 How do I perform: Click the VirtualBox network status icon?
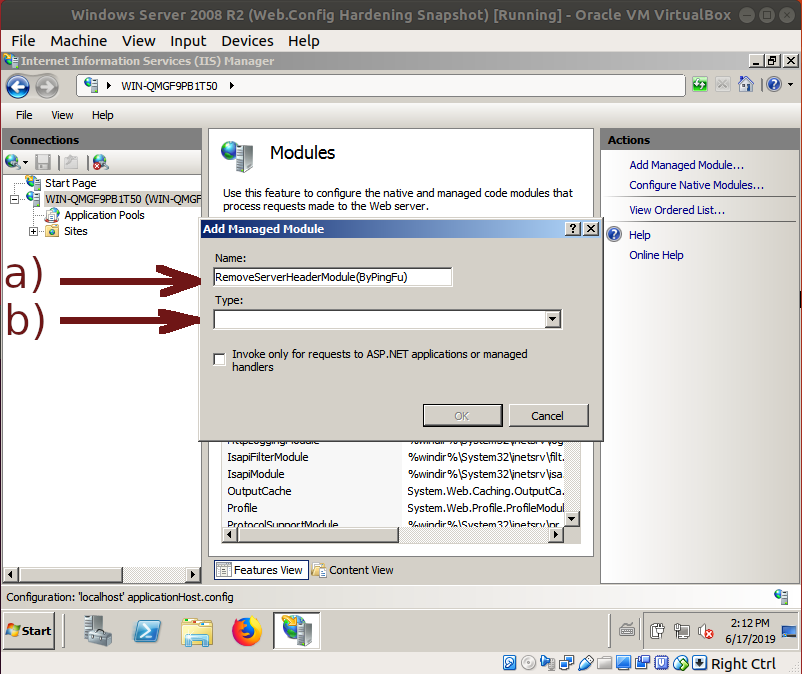[x=567, y=663]
